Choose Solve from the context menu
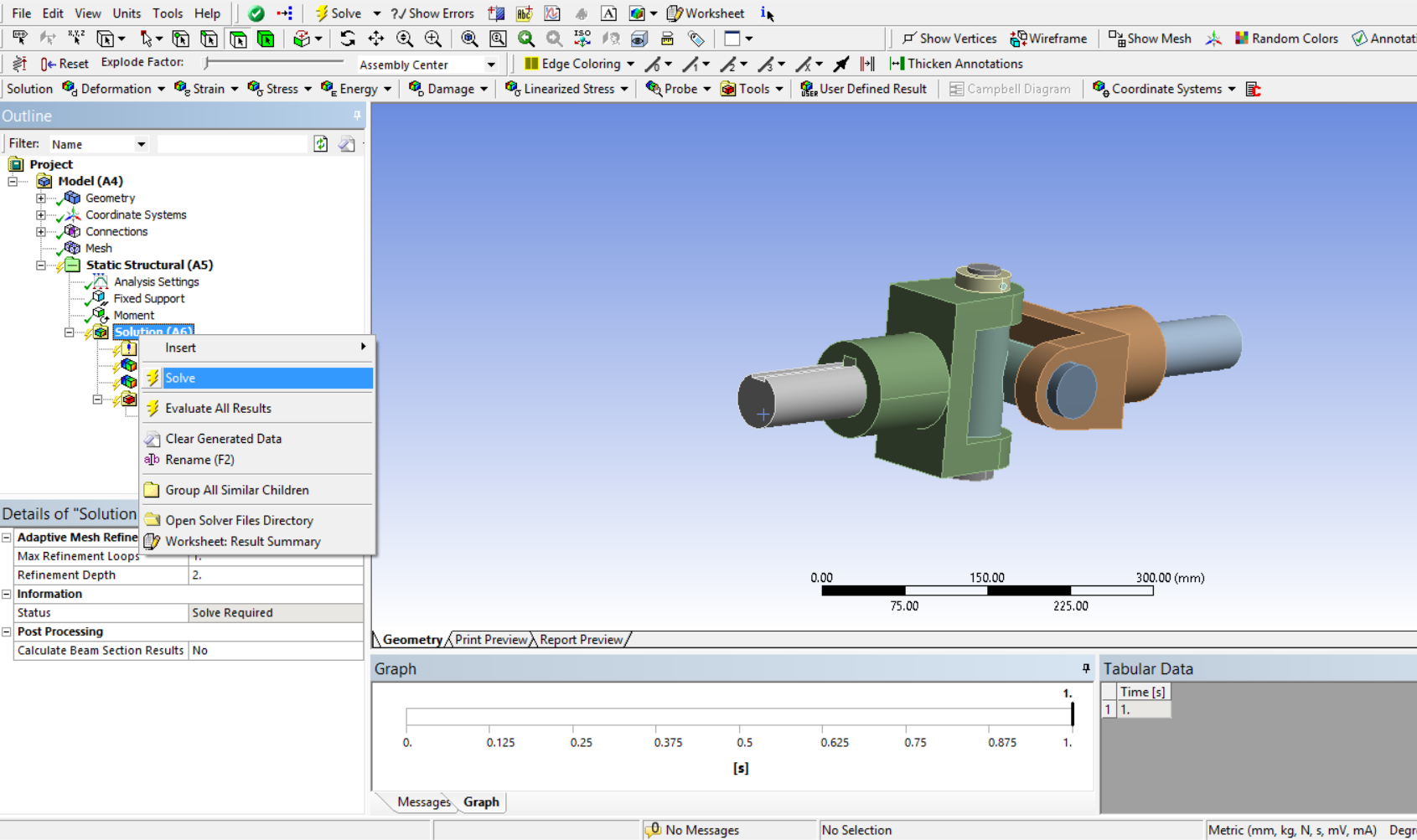This screenshot has height=840, width=1417. point(257,378)
